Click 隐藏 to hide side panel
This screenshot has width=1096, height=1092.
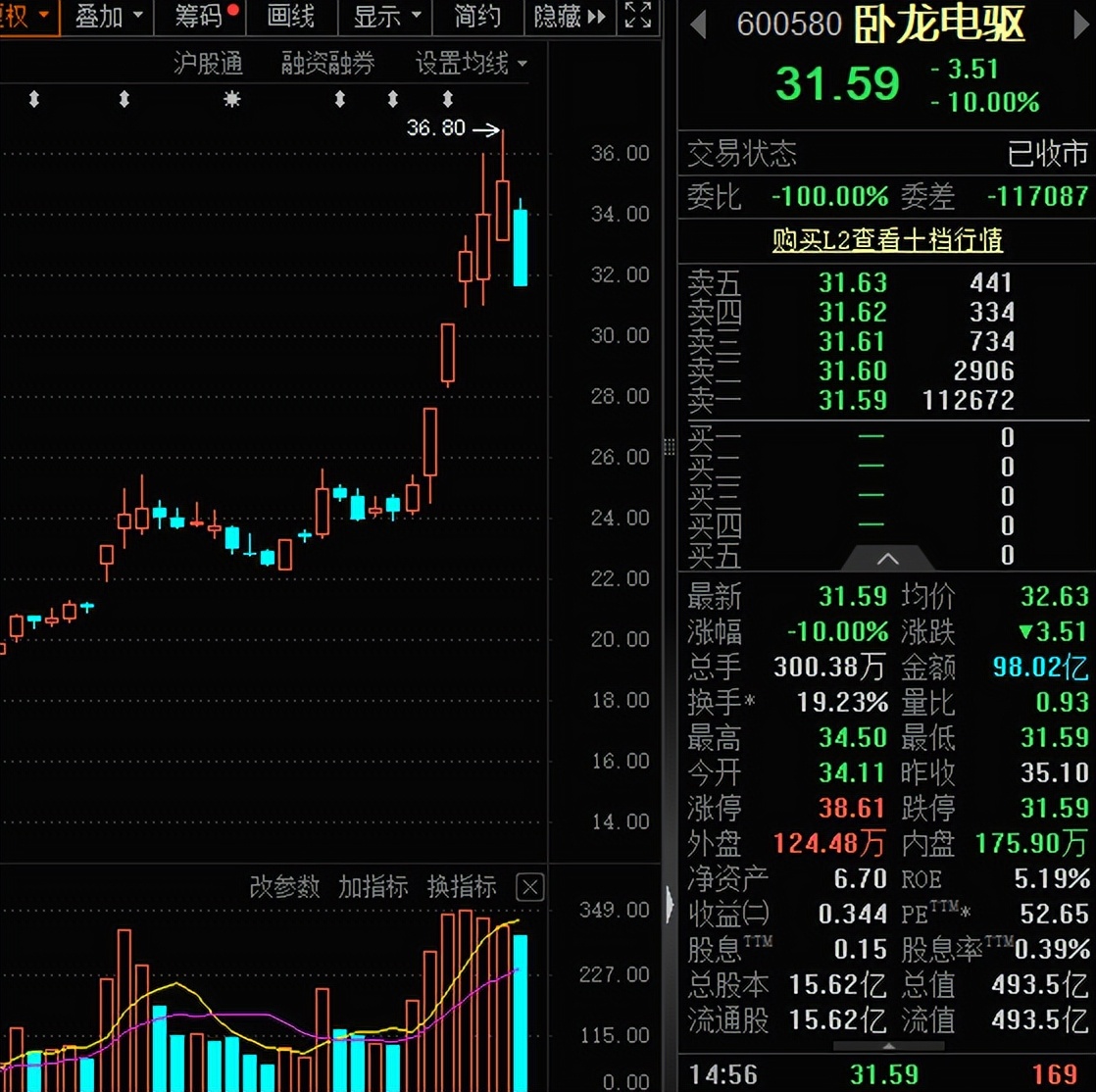(569, 16)
